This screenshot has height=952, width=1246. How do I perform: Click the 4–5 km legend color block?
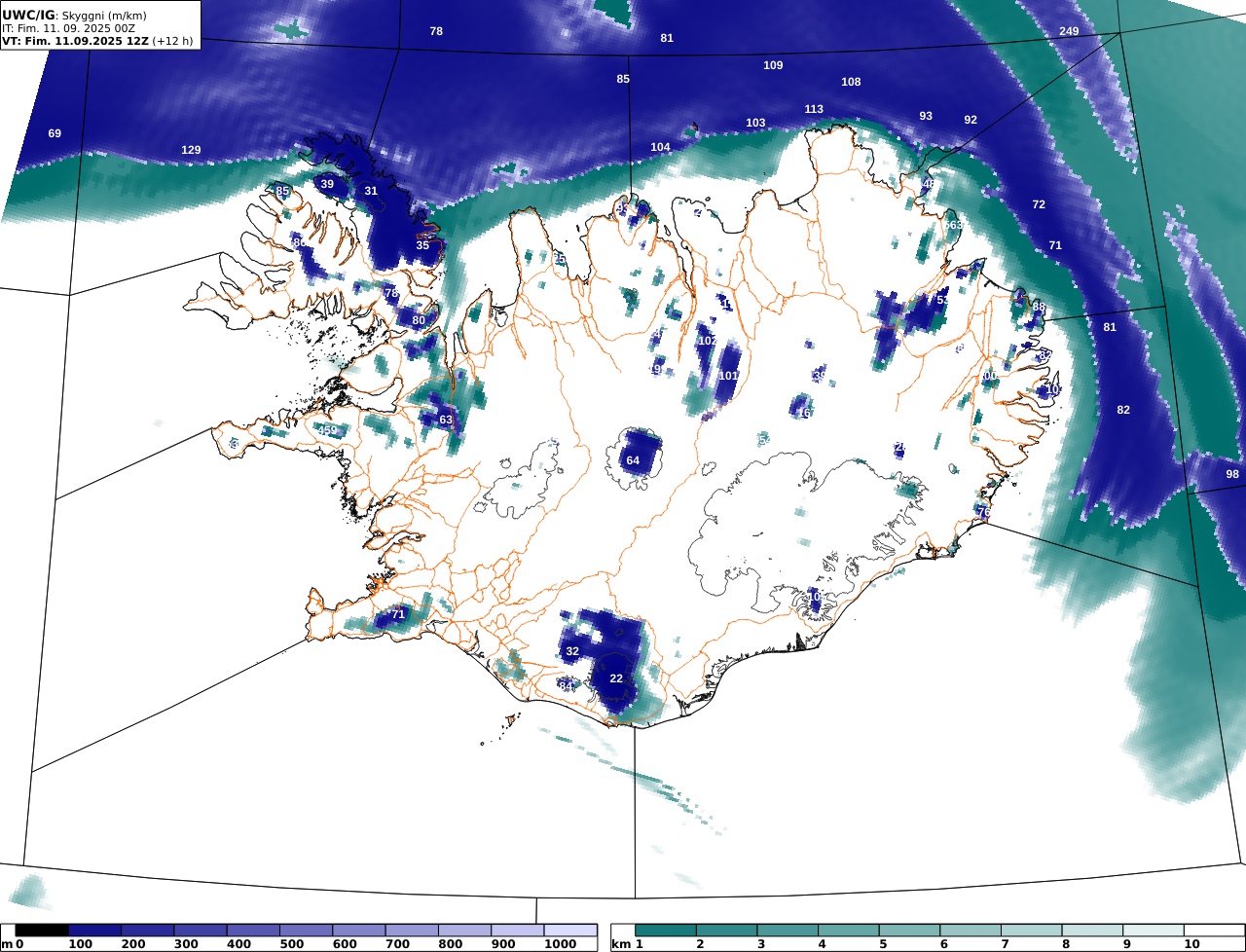pyautogui.click(x=849, y=931)
